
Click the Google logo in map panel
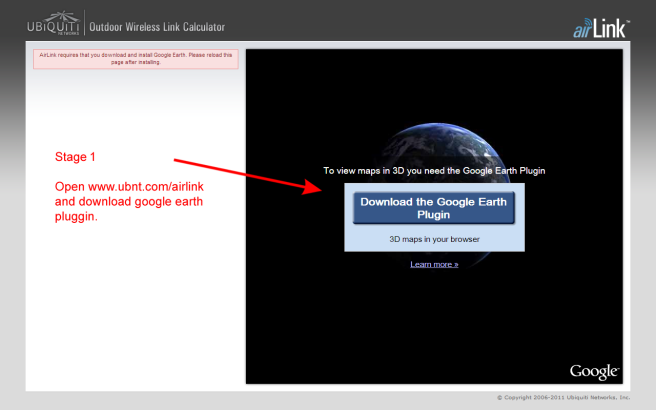pos(594,371)
